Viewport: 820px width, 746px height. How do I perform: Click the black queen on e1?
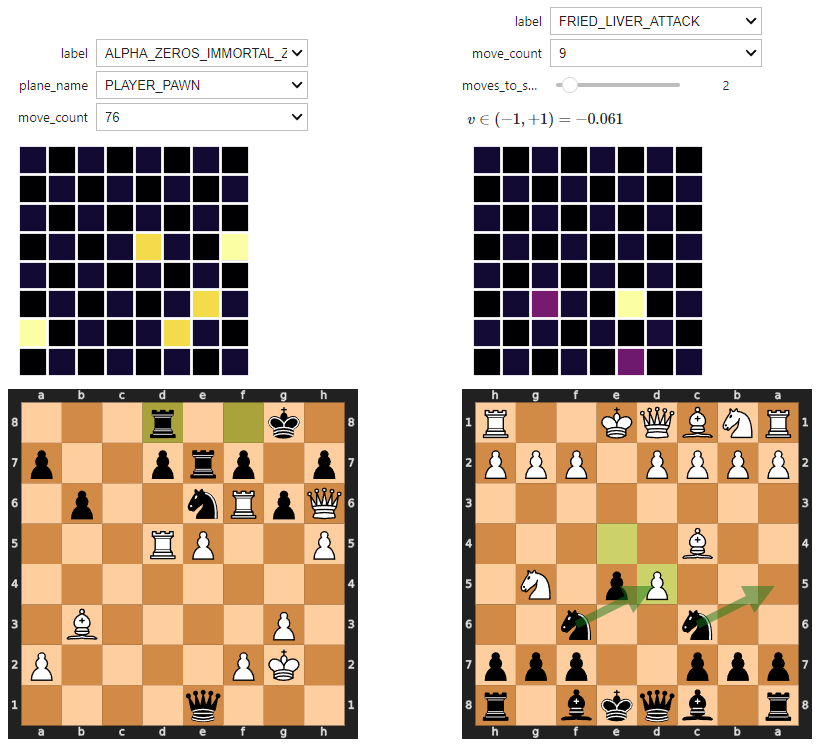pyautogui.click(x=203, y=705)
